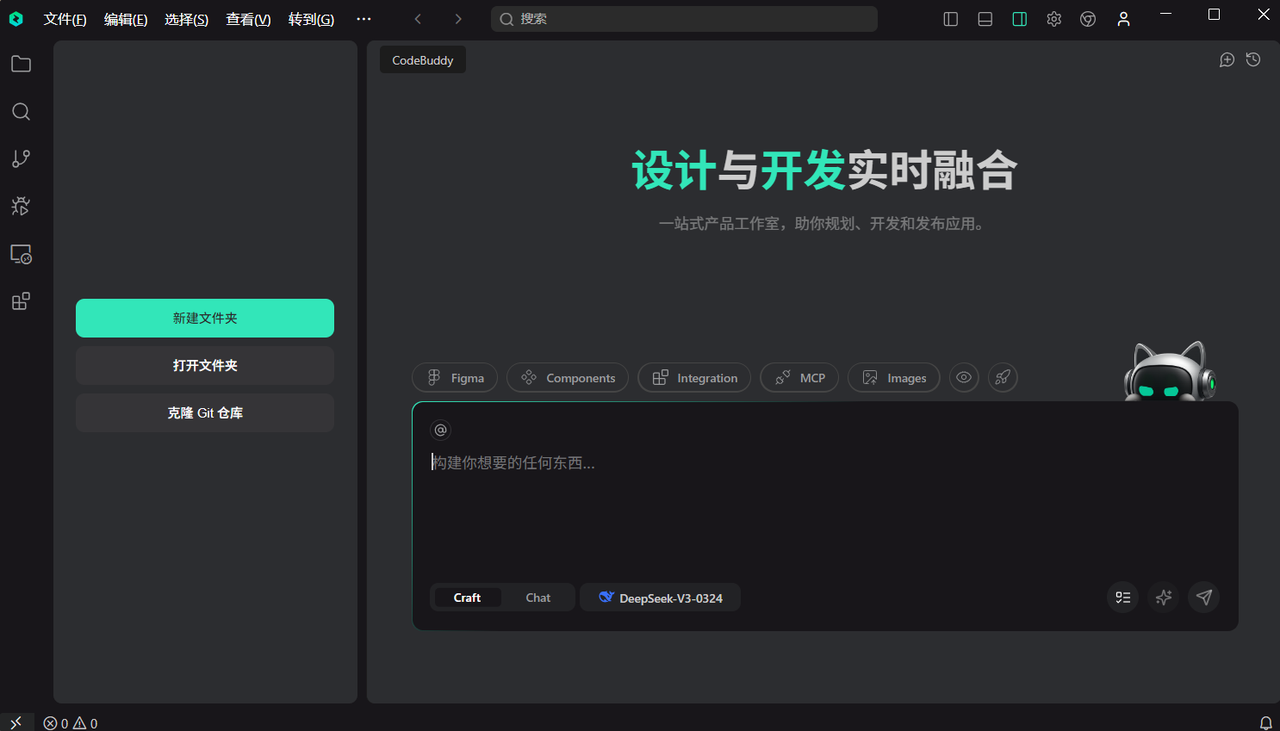
Task: Click the robot cat mascot
Action: click(x=1168, y=371)
